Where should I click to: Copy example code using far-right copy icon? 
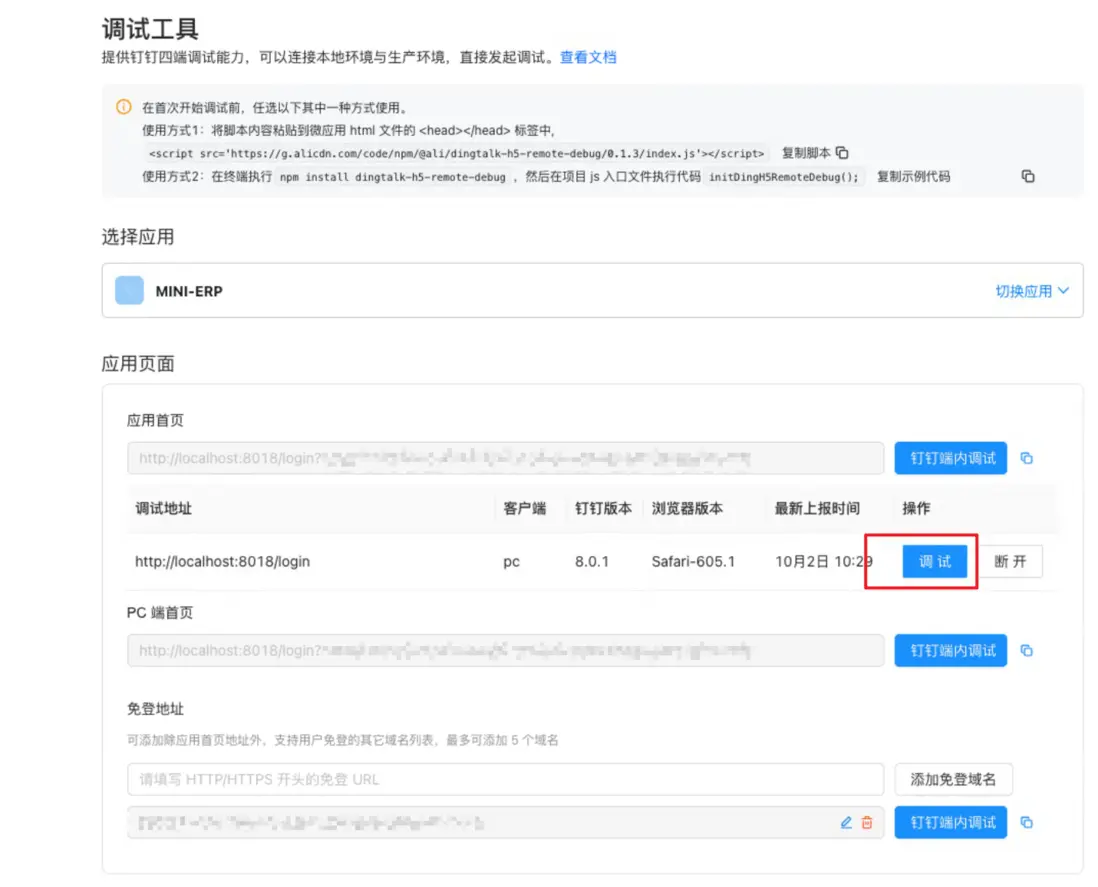point(1027,176)
